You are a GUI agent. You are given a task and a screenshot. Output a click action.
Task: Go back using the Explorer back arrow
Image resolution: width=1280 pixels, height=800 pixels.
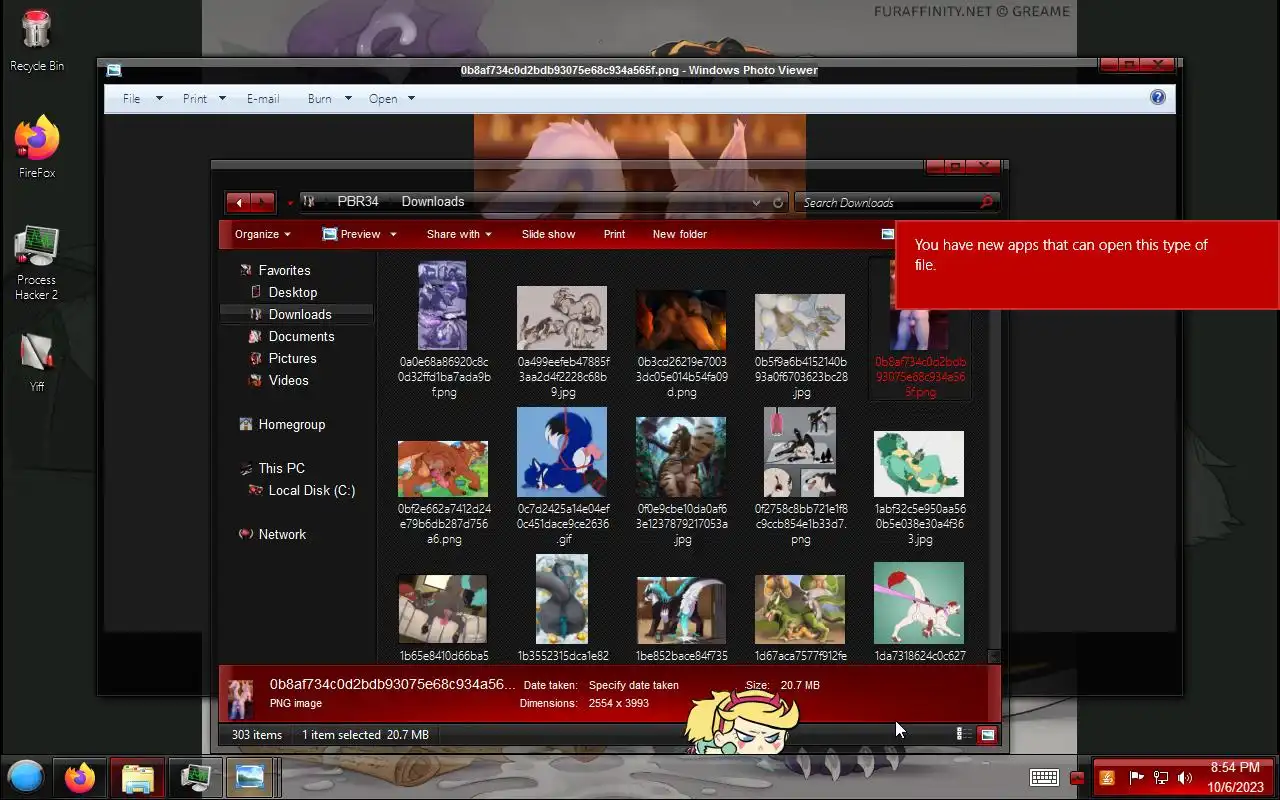click(238, 202)
